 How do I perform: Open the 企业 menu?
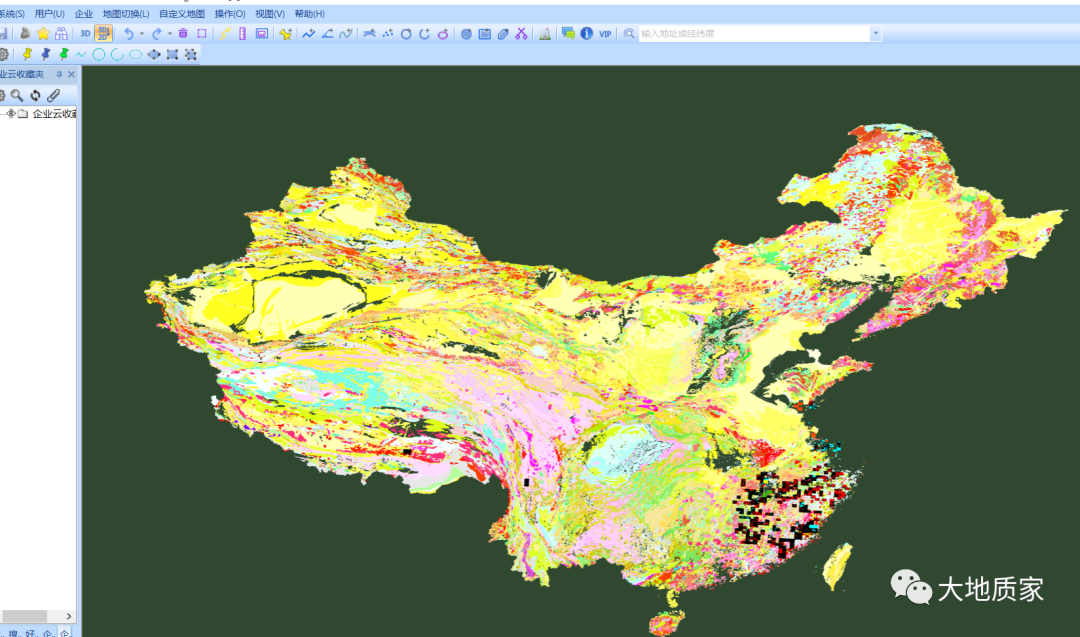click(x=83, y=14)
